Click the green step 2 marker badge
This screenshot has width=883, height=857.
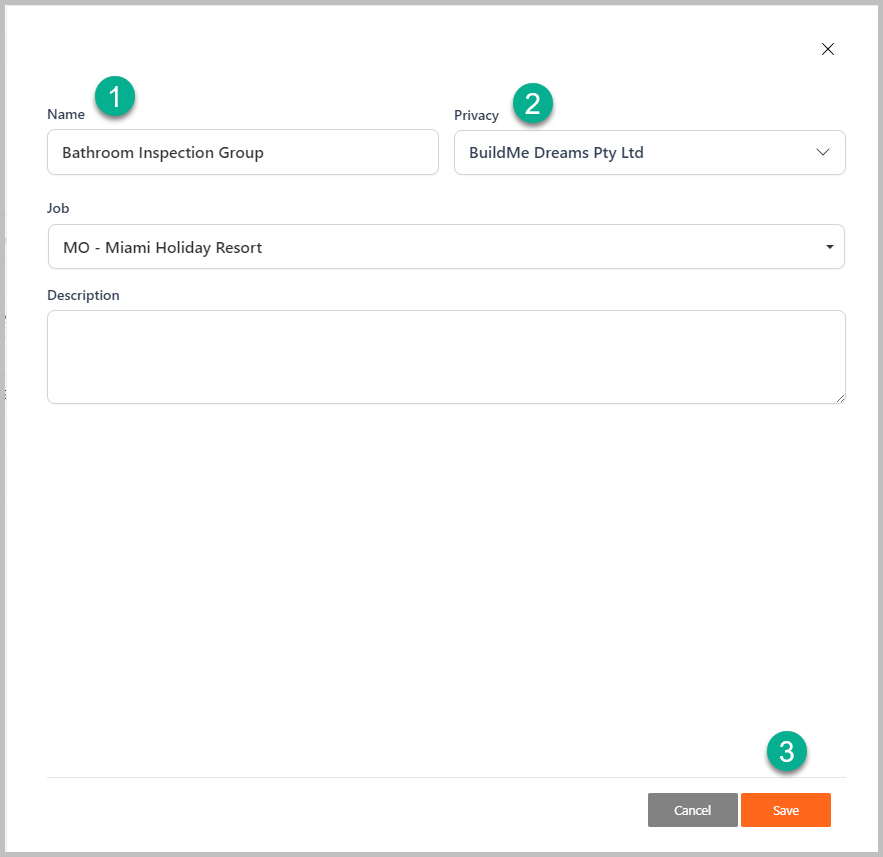(x=532, y=103)
